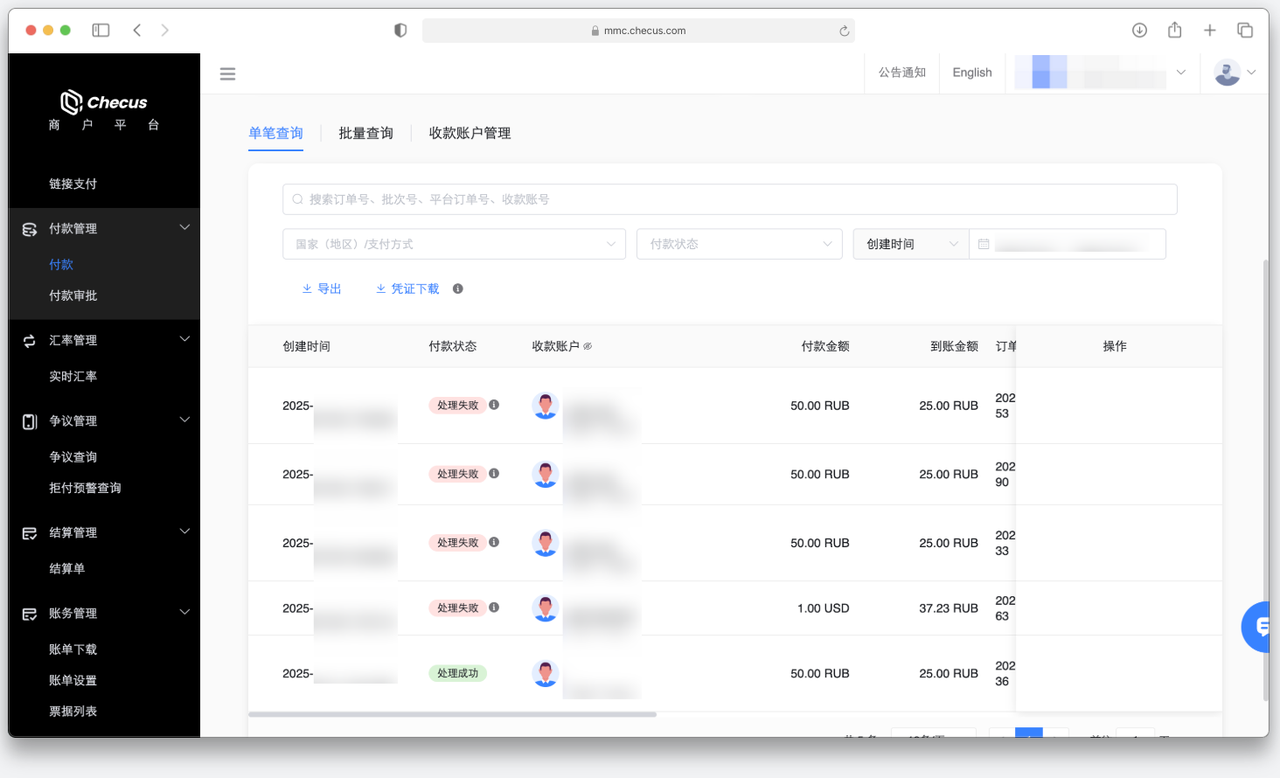Click the Safari share icon
This screenshot has height=778, width=1280.
1175,30
